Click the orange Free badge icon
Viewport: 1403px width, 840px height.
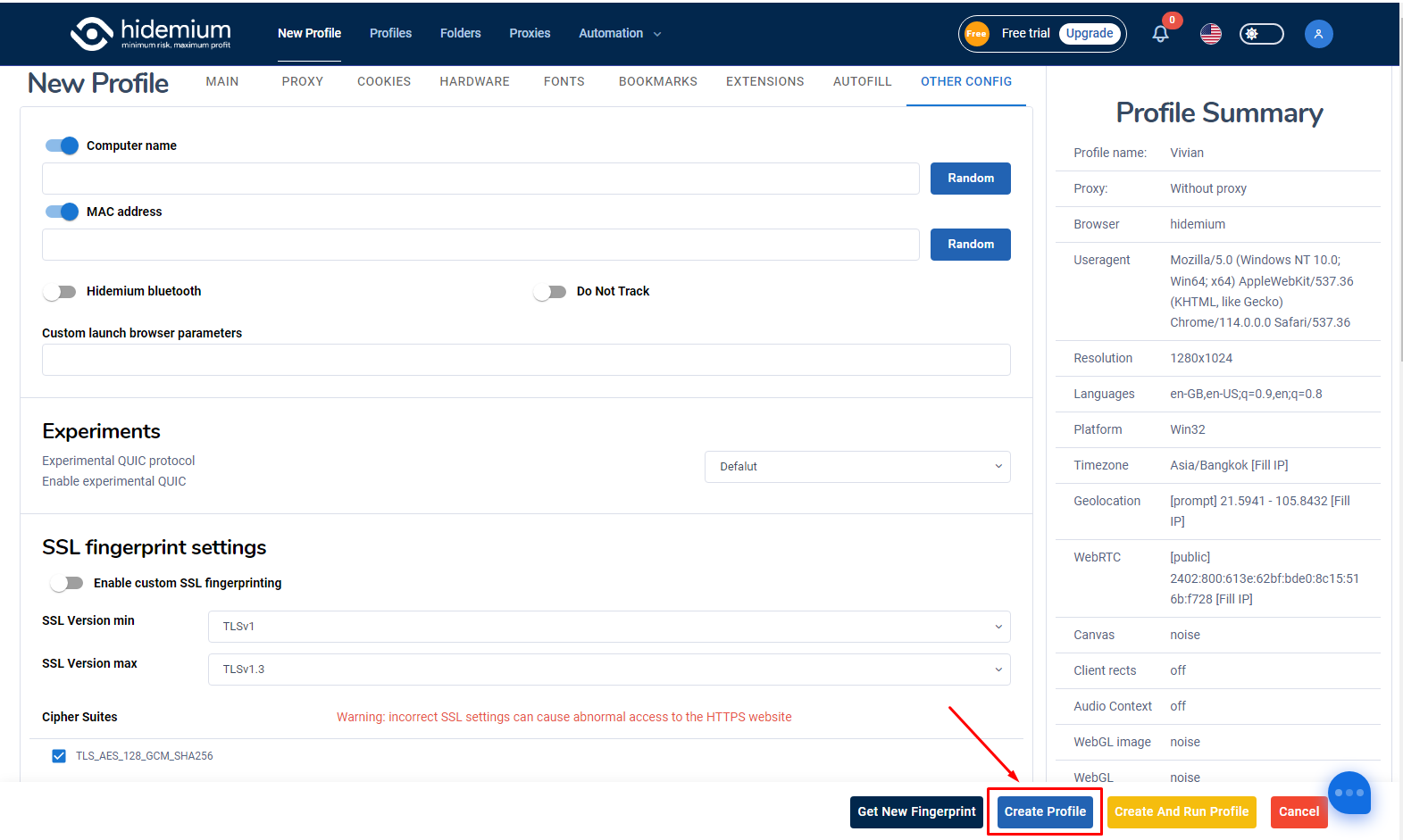pyautogui.click(x=976, y=34)
